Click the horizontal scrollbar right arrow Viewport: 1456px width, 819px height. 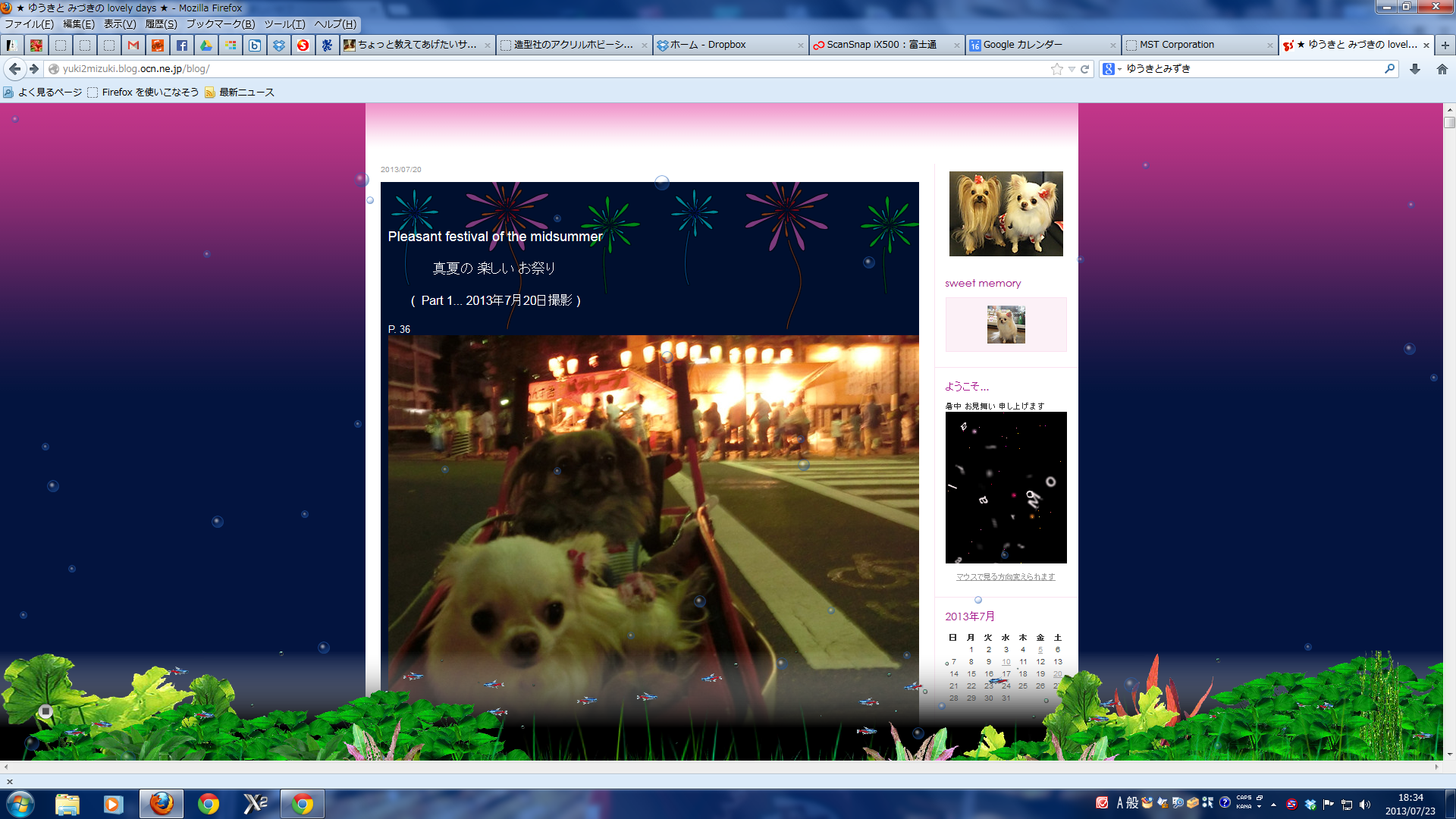[1436, 767]
